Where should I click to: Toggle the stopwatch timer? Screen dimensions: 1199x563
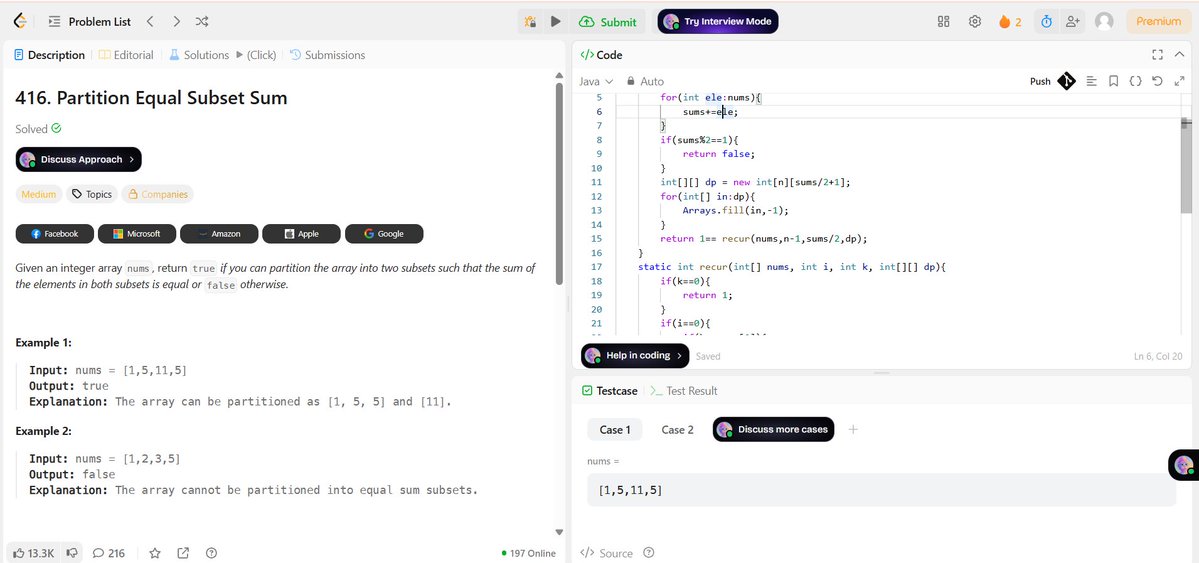pyautogui.click(x=1047, y=21)
